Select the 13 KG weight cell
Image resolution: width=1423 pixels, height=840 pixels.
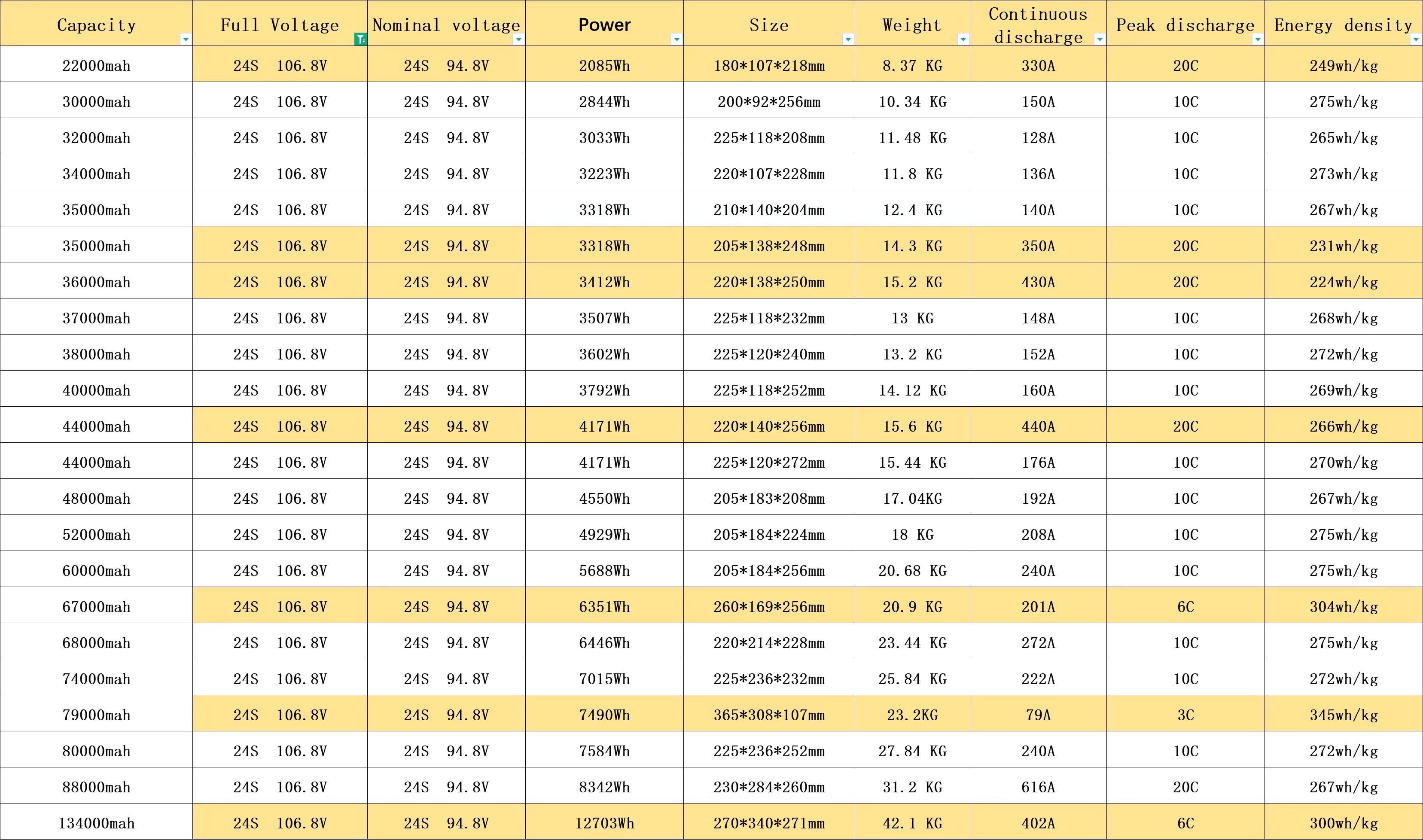pos(912,317)
